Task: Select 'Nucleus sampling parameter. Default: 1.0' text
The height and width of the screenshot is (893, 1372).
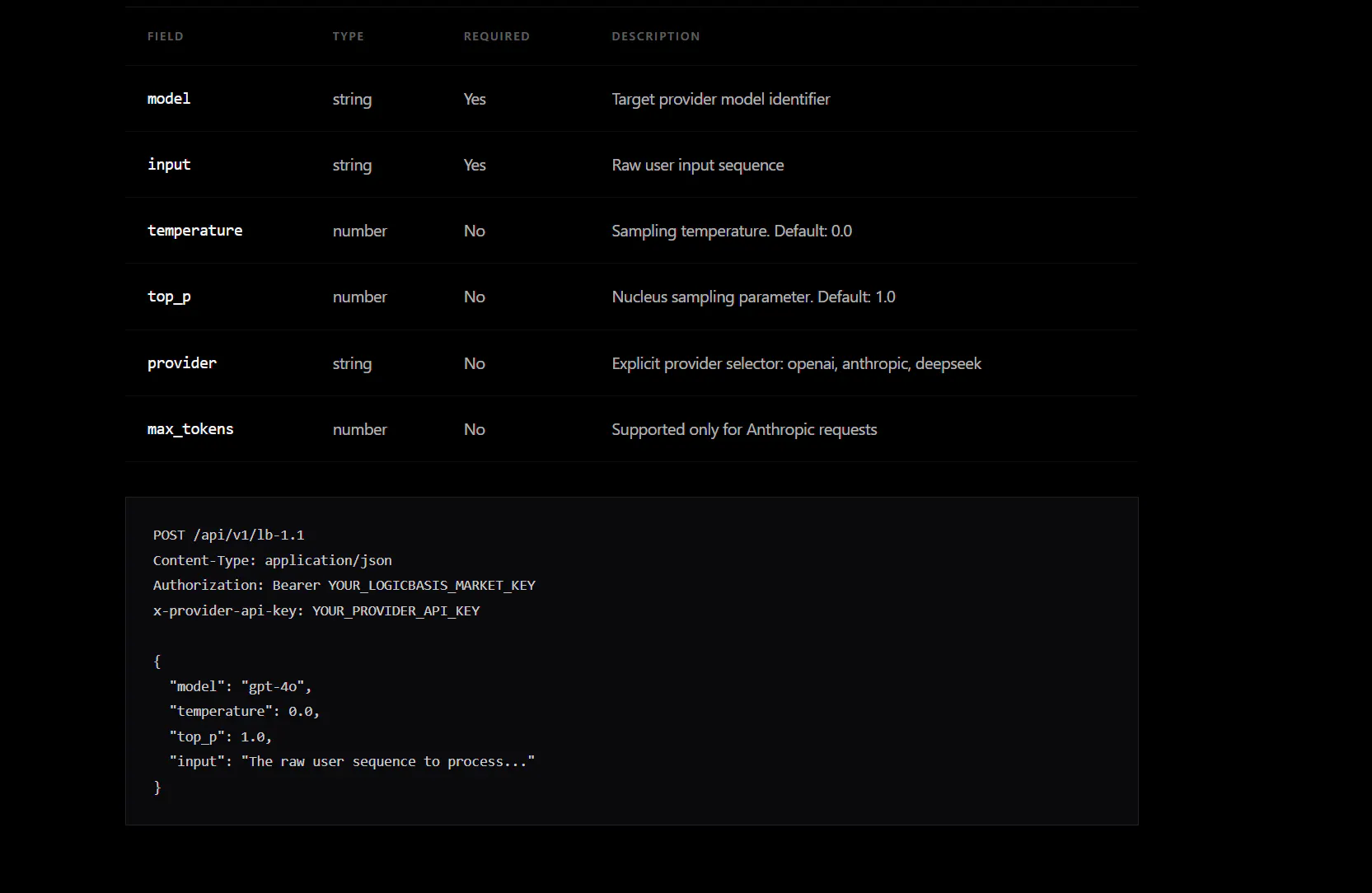Action: [753, 297]
